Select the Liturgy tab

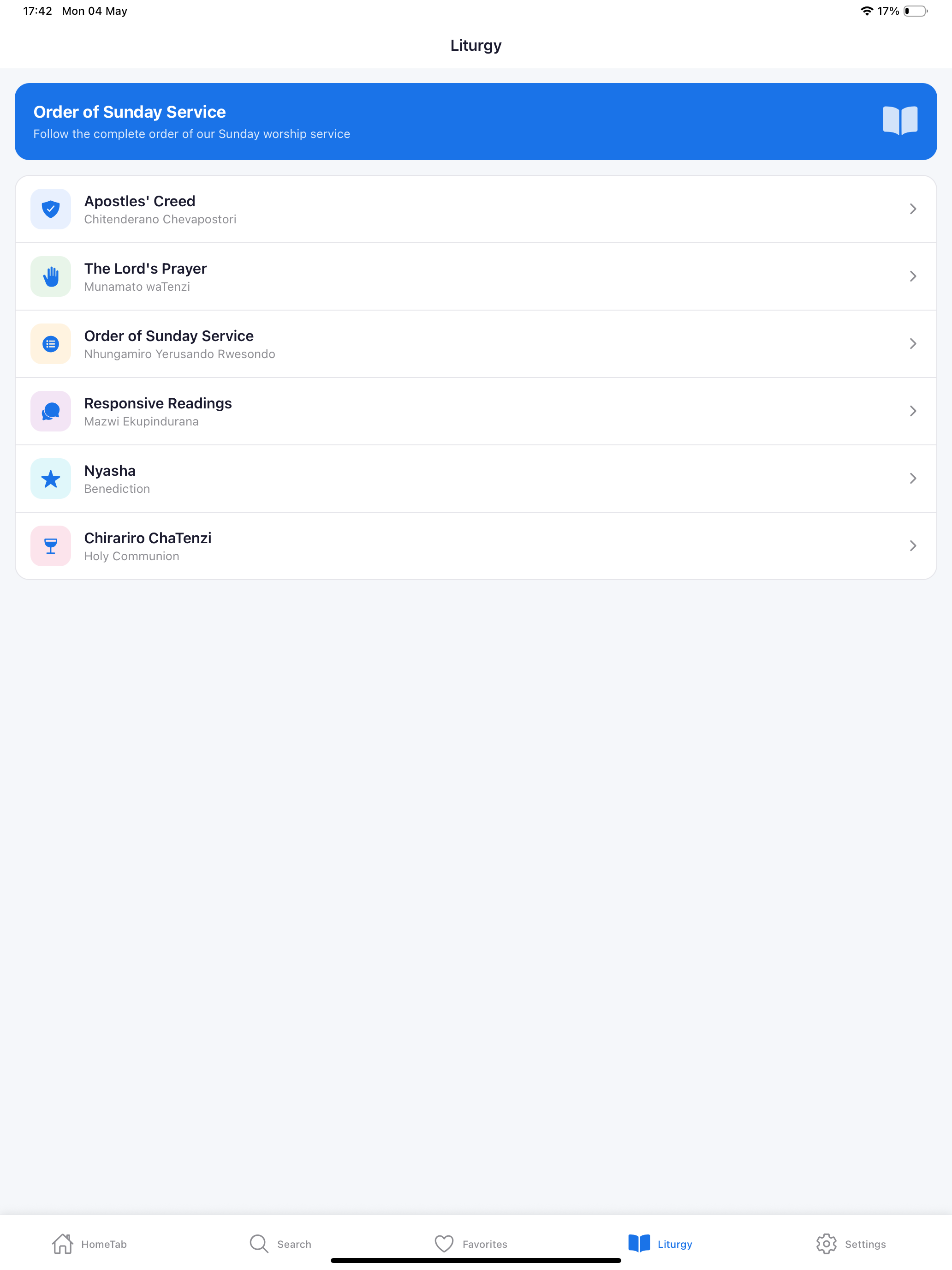(x=660, y=1244)
